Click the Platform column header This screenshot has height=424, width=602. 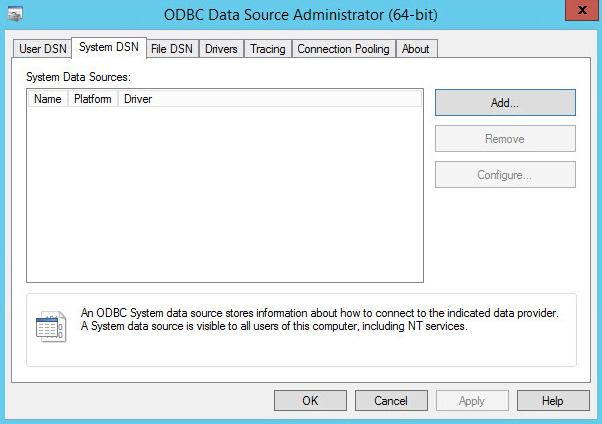92,99
